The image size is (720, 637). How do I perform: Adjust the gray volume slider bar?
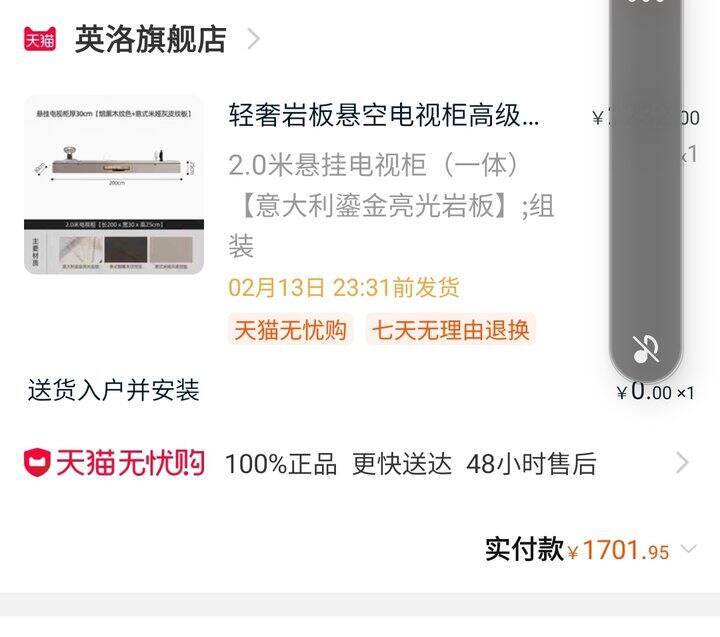click(x=646, y=184)
